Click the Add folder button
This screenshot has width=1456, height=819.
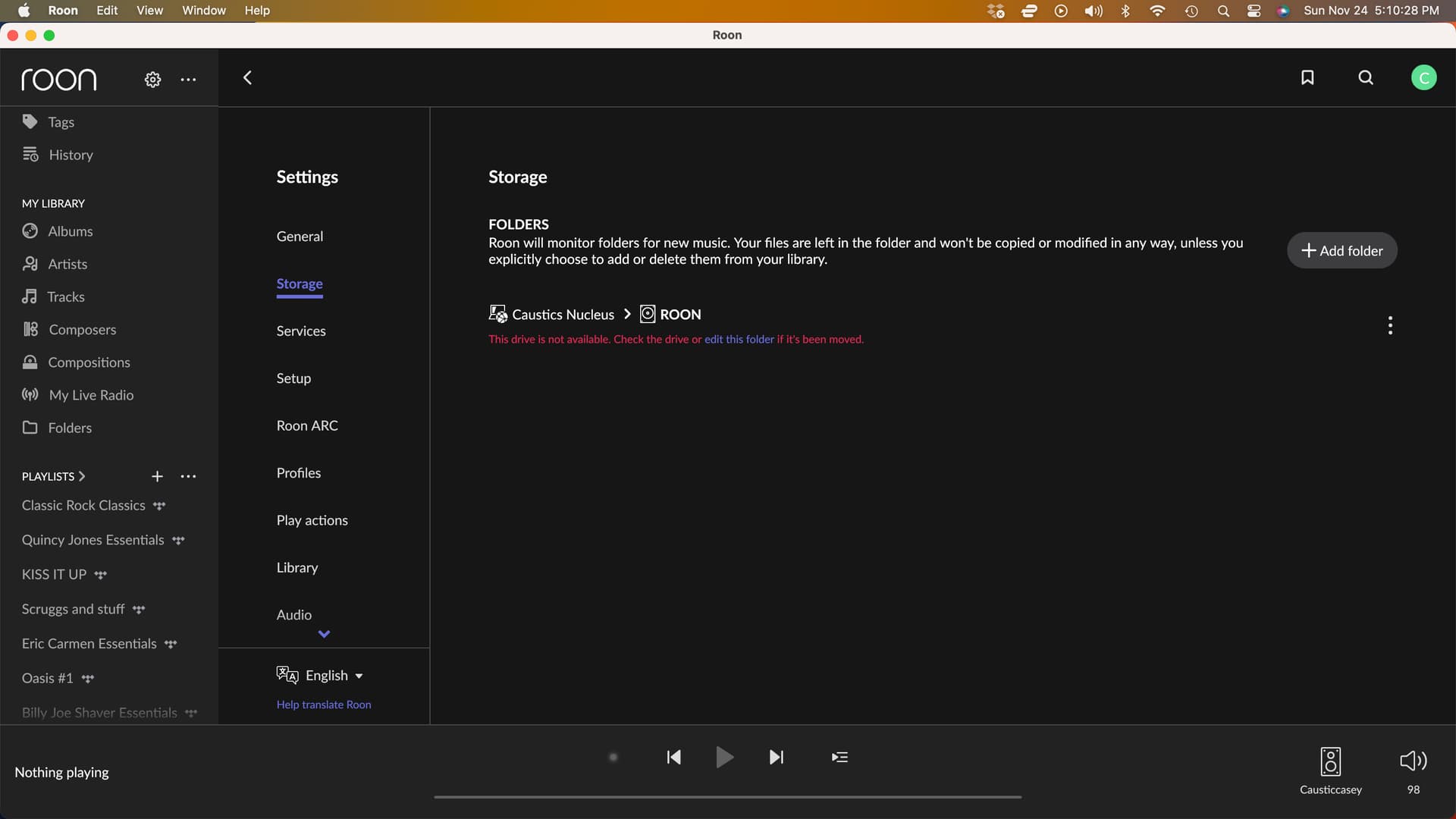1341,250
